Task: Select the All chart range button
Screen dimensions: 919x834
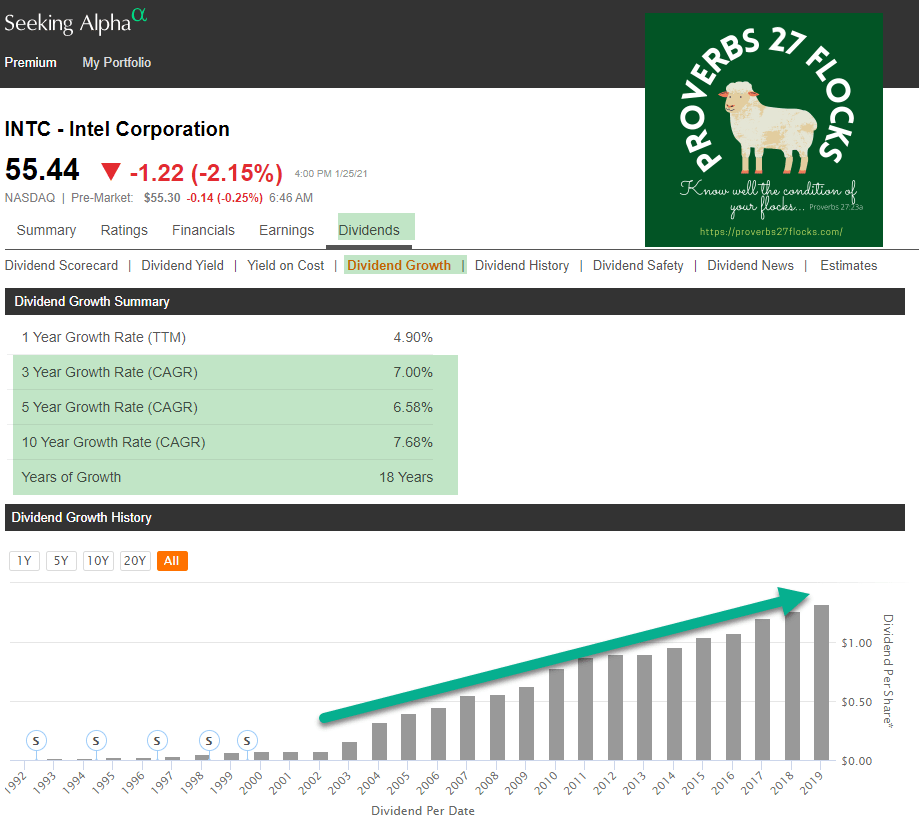Action: [172, 561]
